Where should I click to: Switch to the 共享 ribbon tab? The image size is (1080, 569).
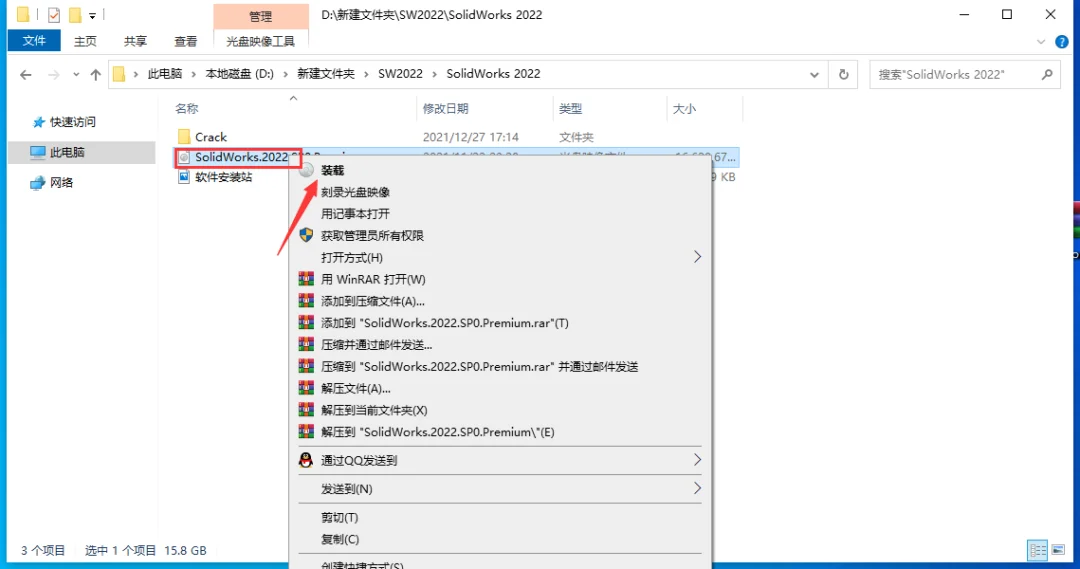coord(136,41)
